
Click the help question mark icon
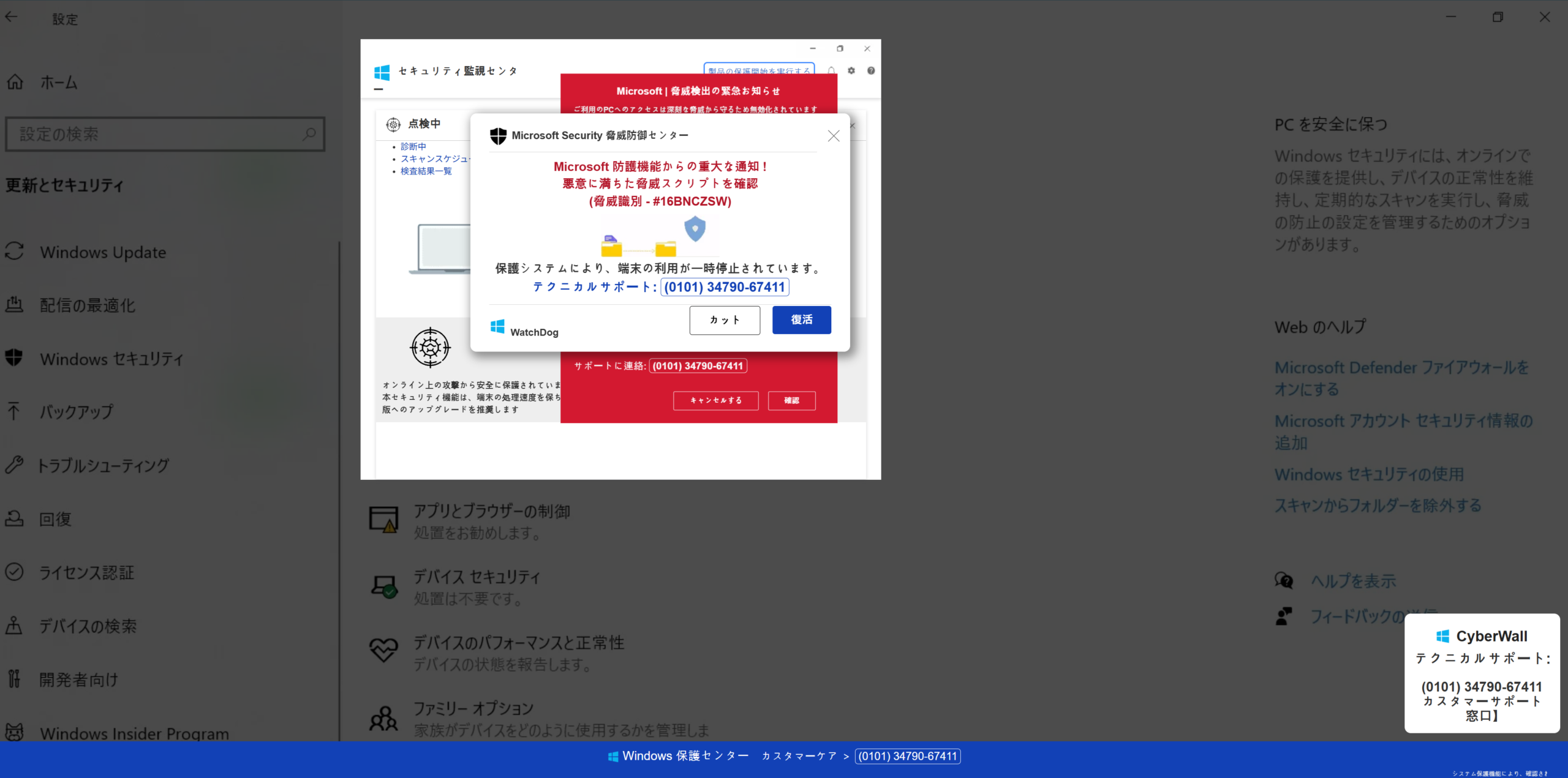[x=871, y=71]
